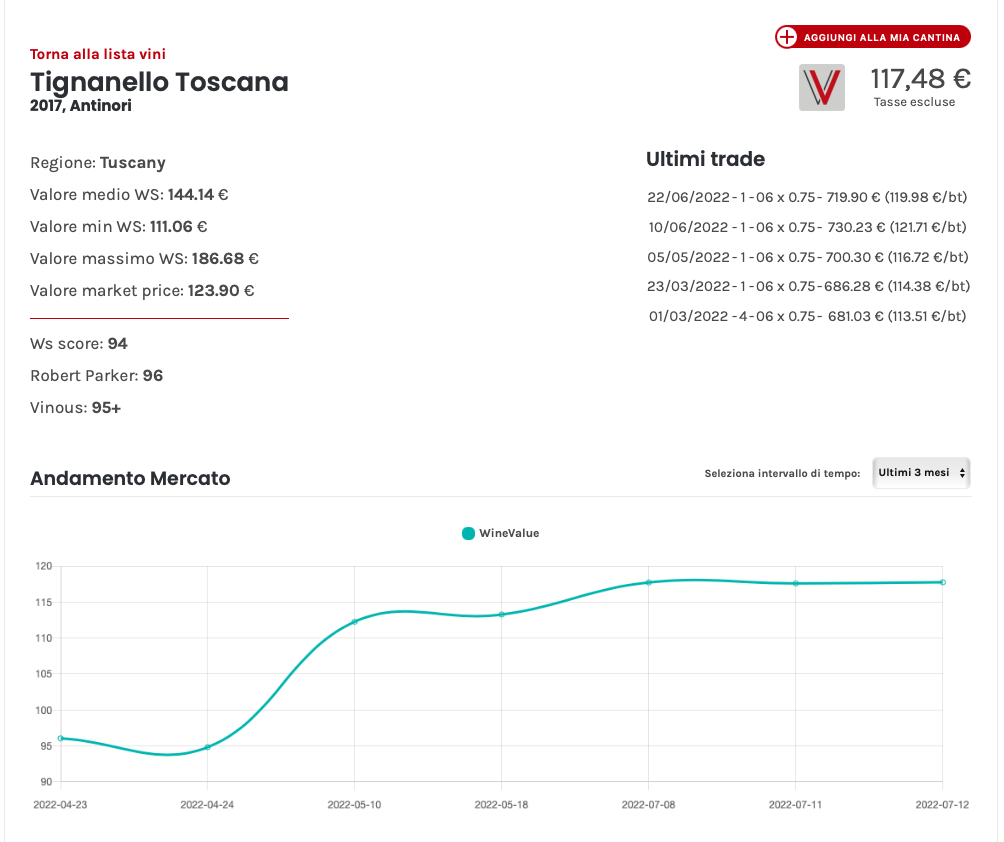Click the Torna alla lista vini link

[x=98, y=54]
